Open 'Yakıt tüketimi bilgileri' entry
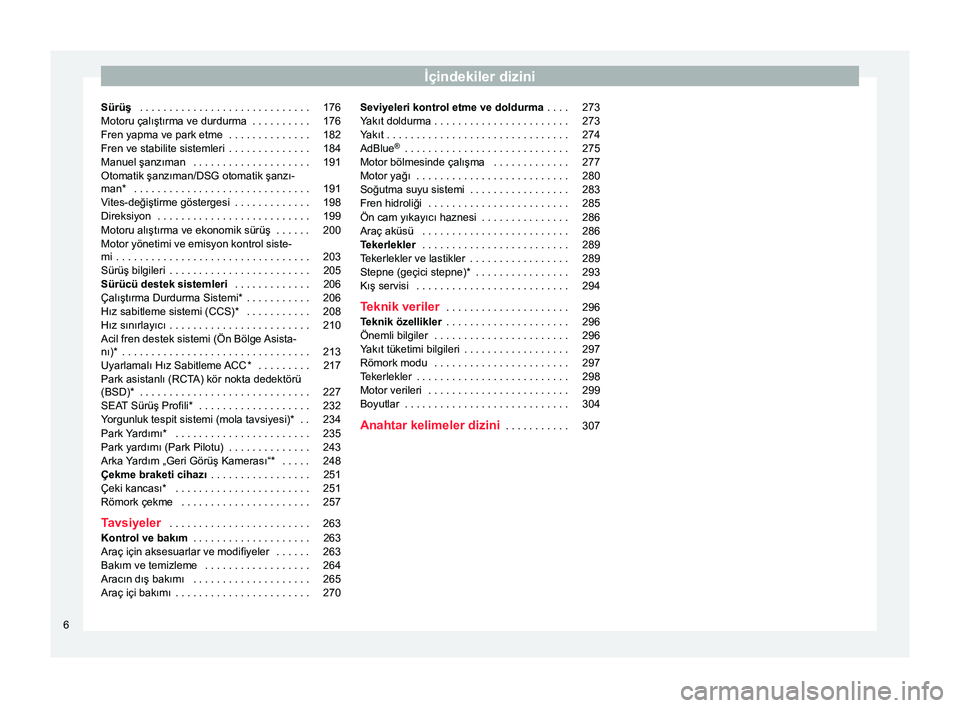The height and width of the screenshot is (708, 960). coord(480,349)
